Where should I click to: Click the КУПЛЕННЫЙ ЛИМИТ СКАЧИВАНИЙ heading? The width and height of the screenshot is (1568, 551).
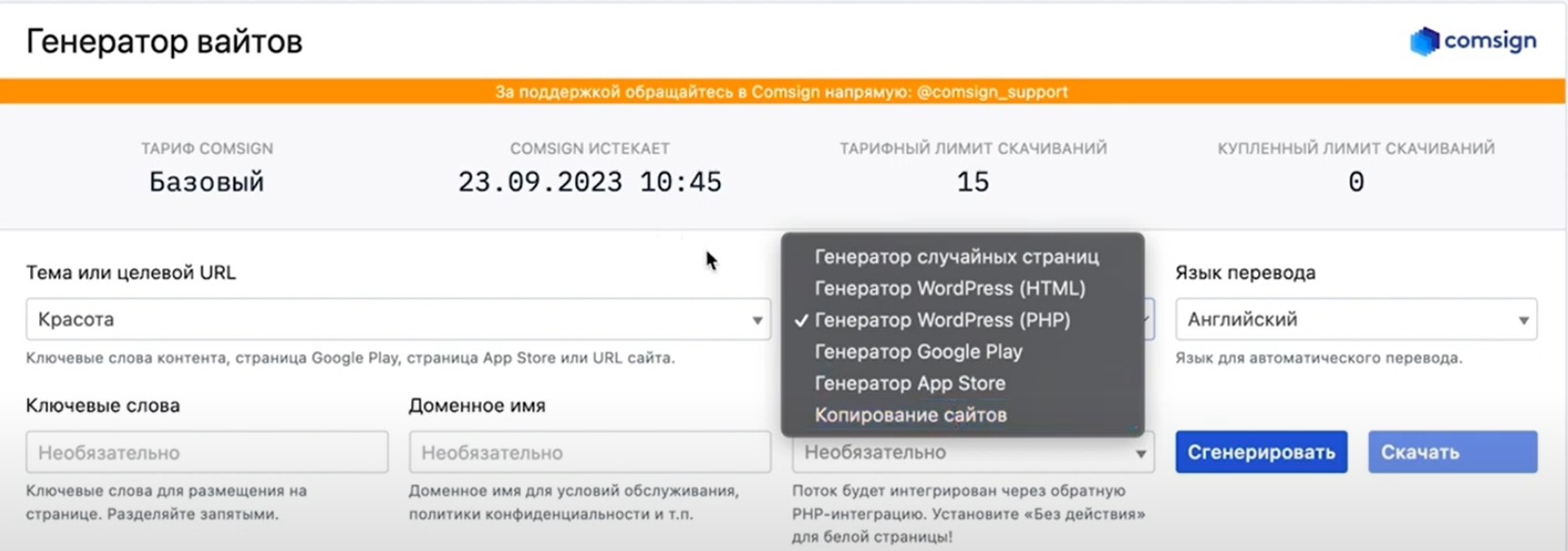click(x=1356, y=148)
